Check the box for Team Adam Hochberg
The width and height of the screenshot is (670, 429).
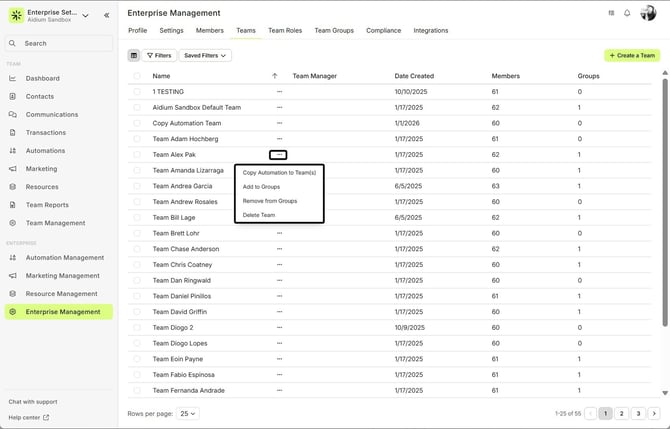pyautogui.click(x=137, y=139)
